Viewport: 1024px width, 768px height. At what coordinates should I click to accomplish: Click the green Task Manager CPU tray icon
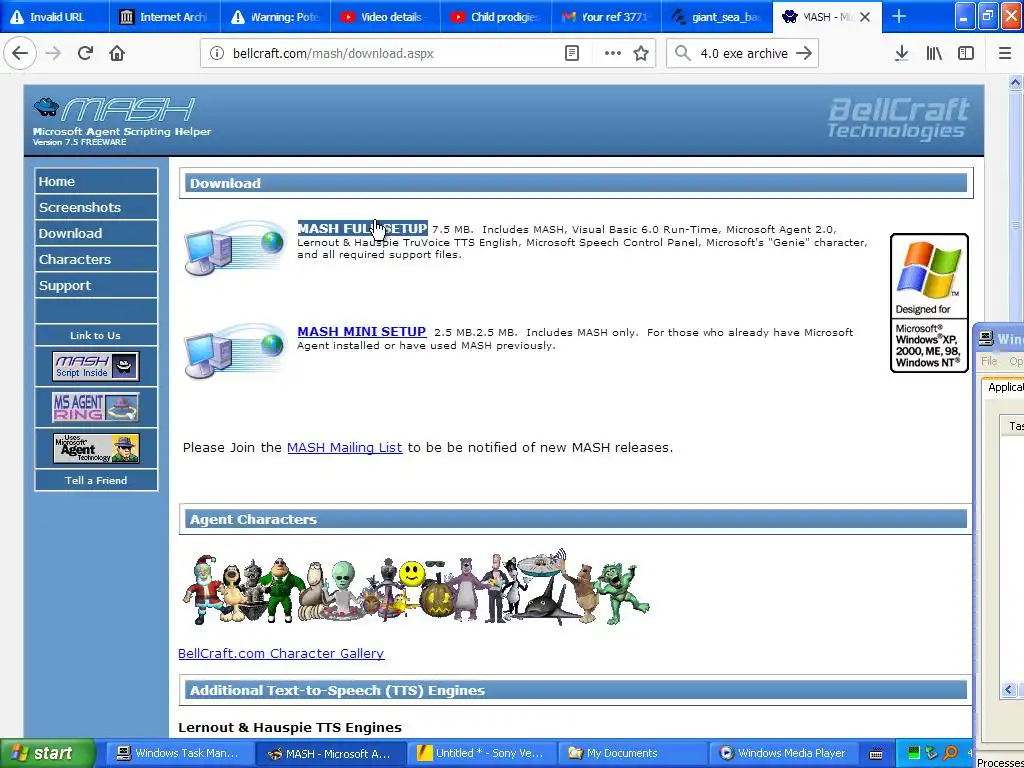point(914,753)
